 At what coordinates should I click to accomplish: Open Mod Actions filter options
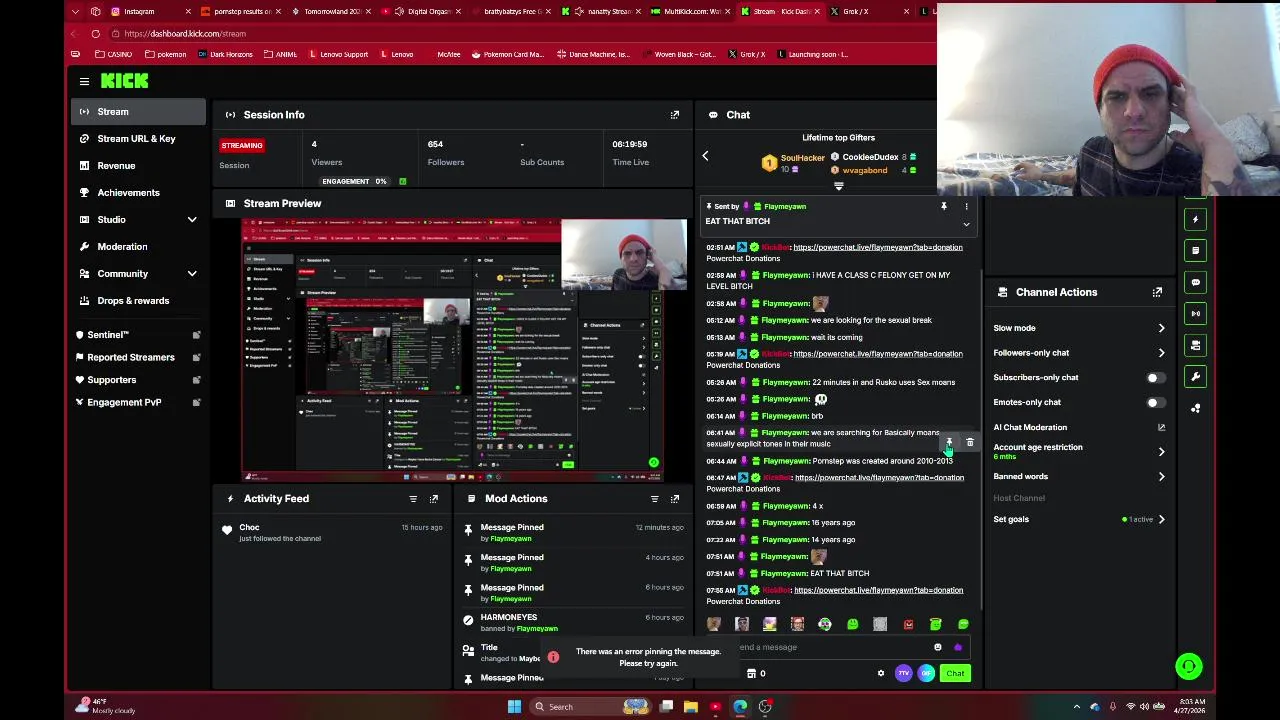pos(654,499)
